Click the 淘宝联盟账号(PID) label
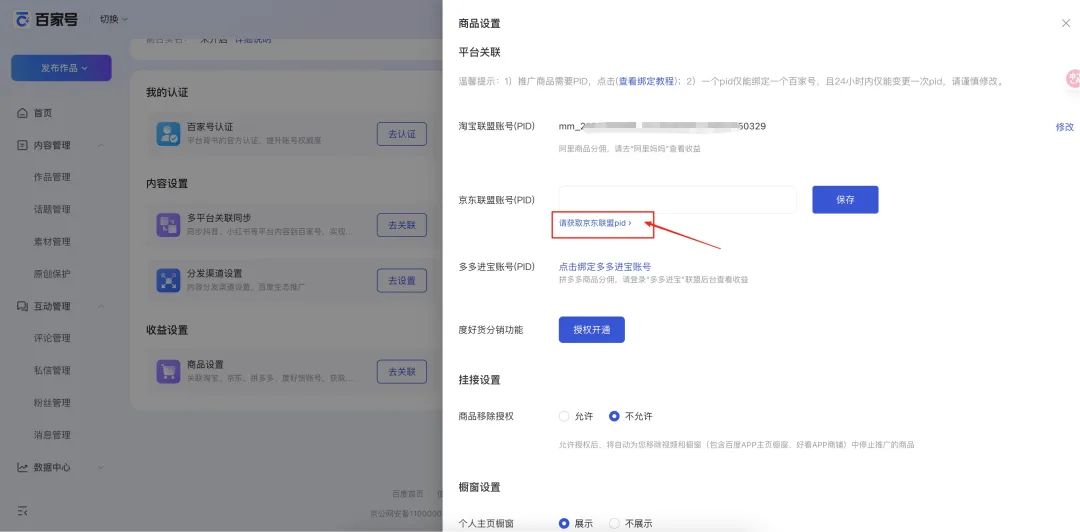The image size is (1080, 532). pyautogui.click(x=497, y=126)
